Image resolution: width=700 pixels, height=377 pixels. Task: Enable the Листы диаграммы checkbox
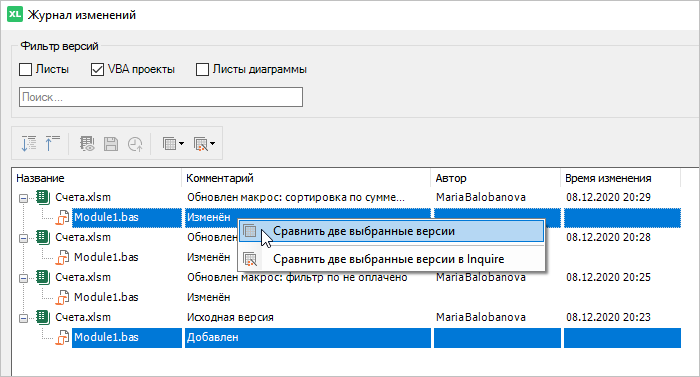pyautogui.click(x=202, y=70)
